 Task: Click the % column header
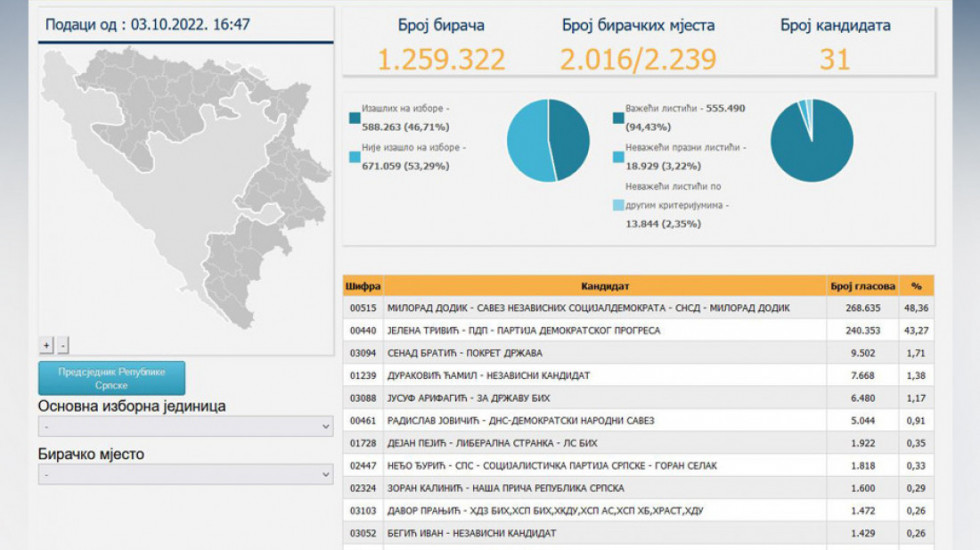[916, 286]
